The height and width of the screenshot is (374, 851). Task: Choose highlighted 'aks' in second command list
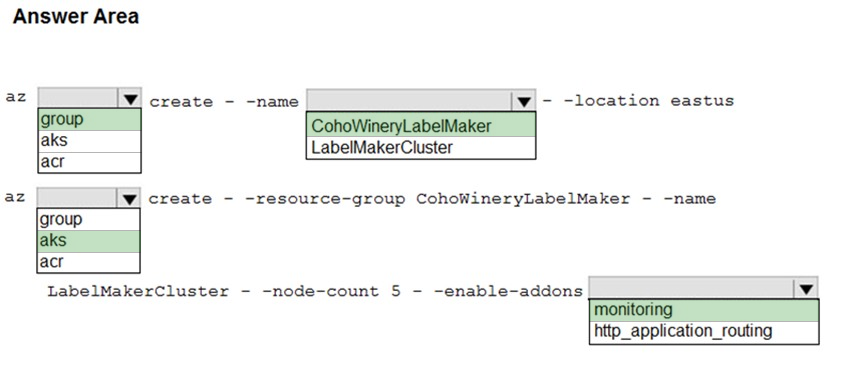88,241
